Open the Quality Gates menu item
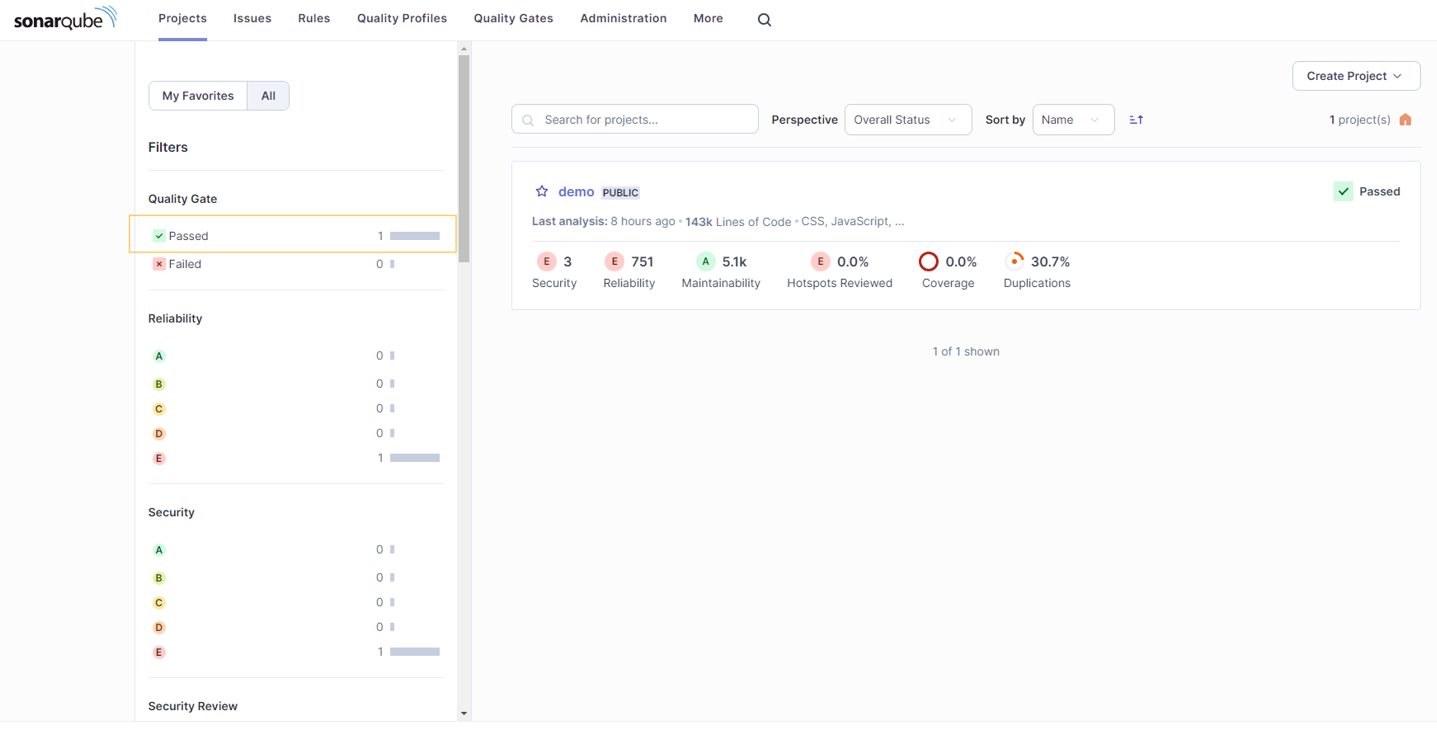Screen dimensions: 1437x729 [x=513, y=19]
